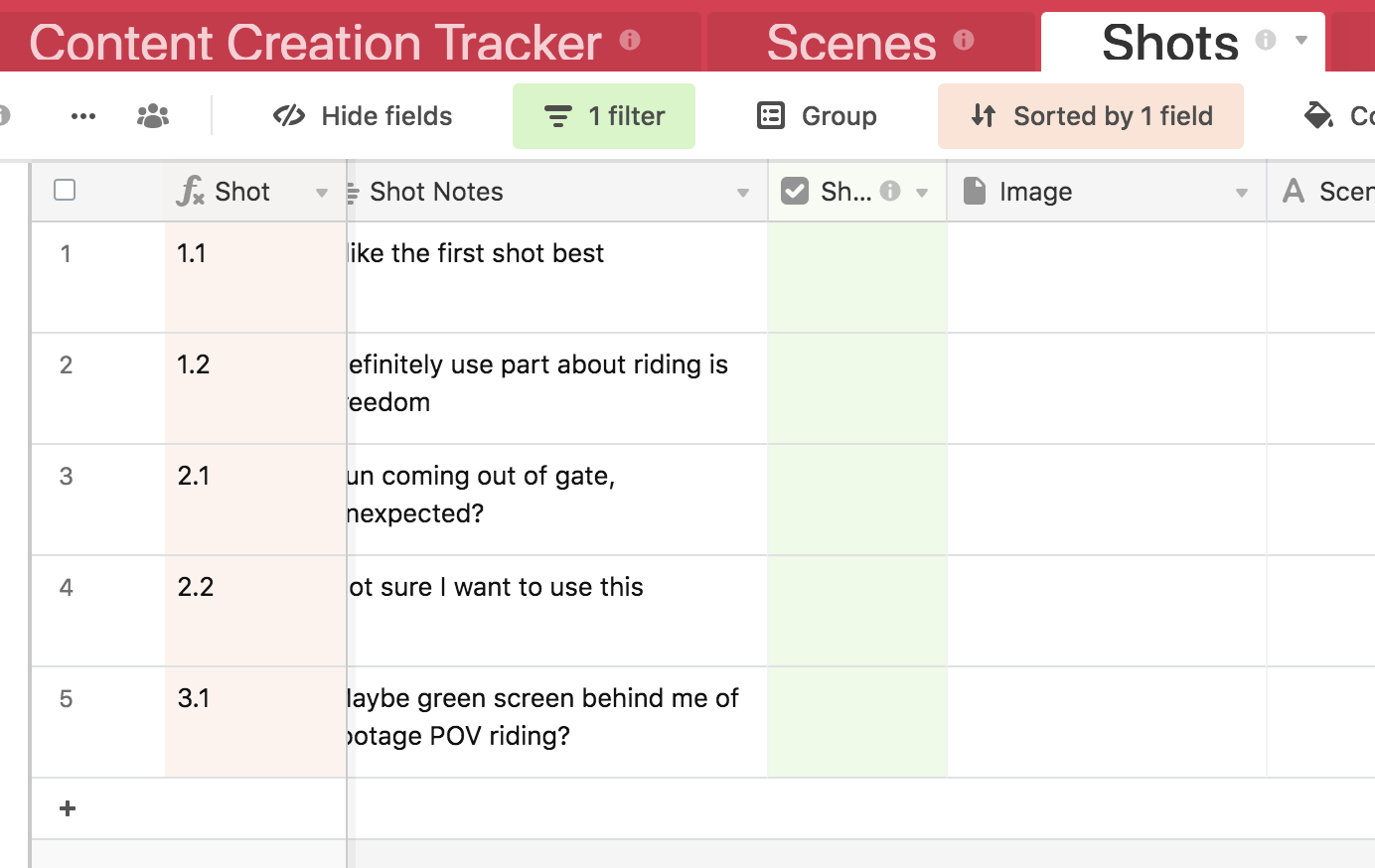The width and height of the screenshot is (1375, 868).
Task: Click row number 4
Action: tap(66, 587)
